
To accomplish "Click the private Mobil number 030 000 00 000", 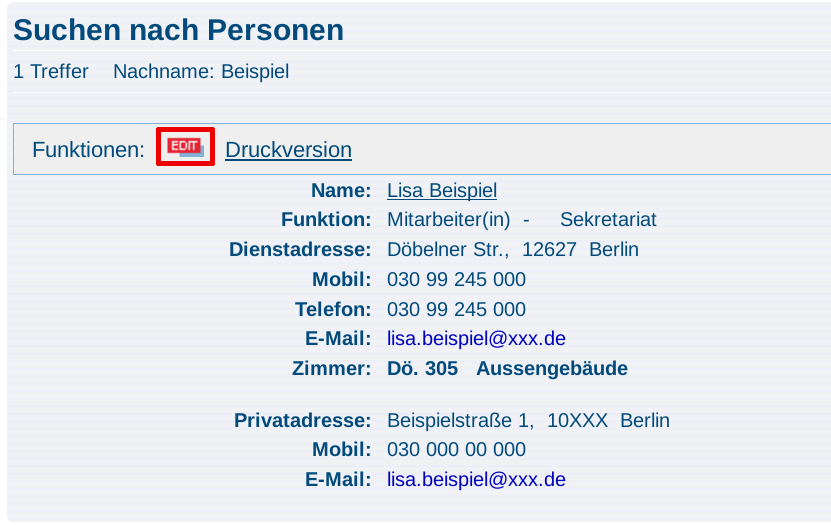I will [456, 449].
